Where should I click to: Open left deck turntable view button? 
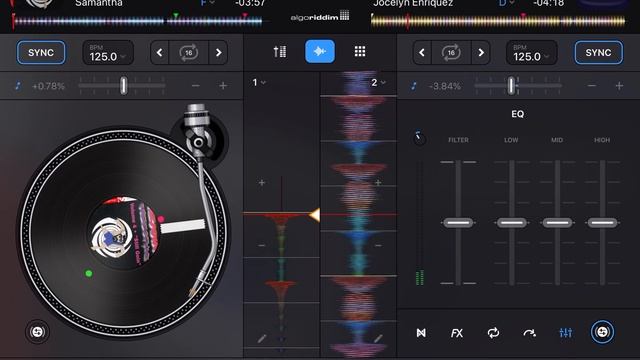pos(37,331)
